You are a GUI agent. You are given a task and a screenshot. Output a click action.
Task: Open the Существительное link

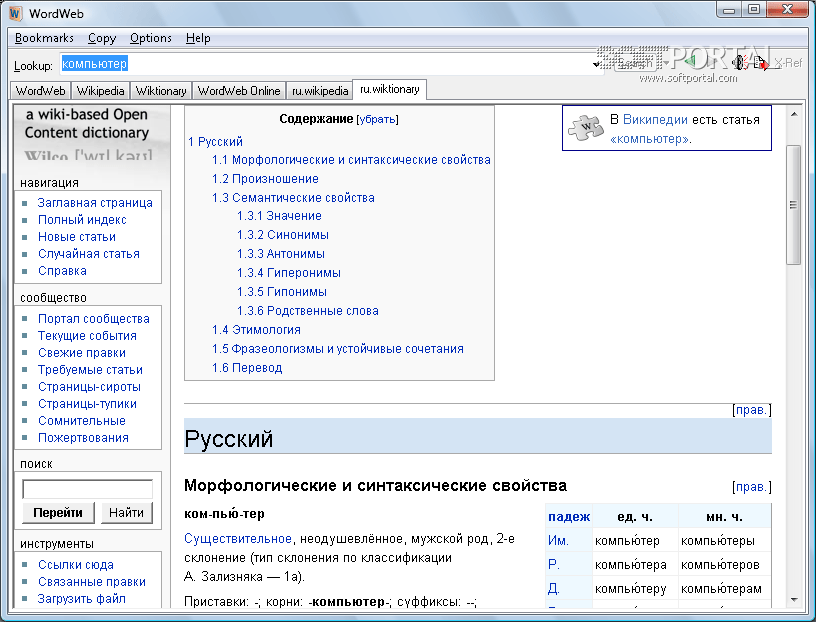pyautogui.click(x=238, y=539)
